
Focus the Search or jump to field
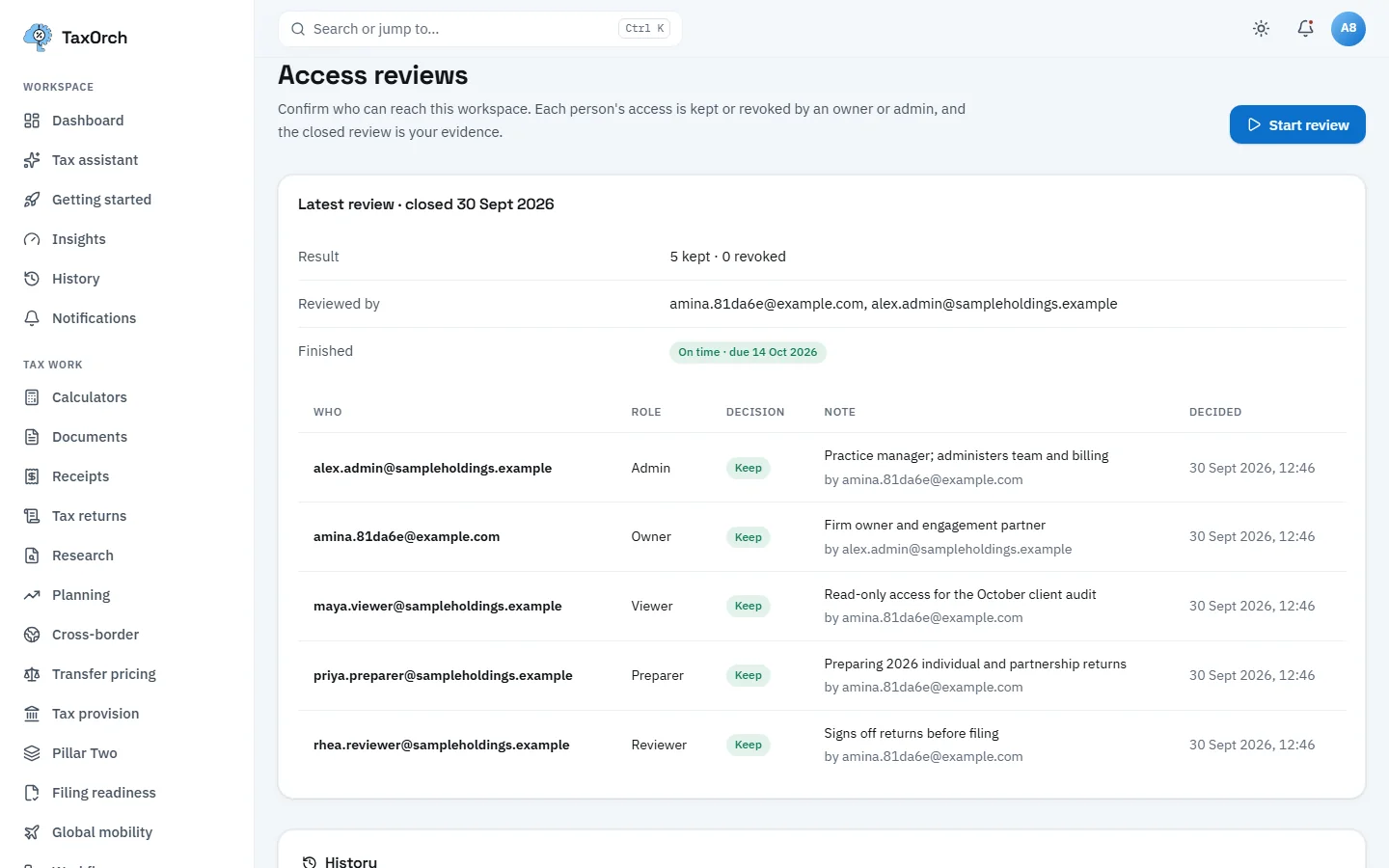(479, 29)
